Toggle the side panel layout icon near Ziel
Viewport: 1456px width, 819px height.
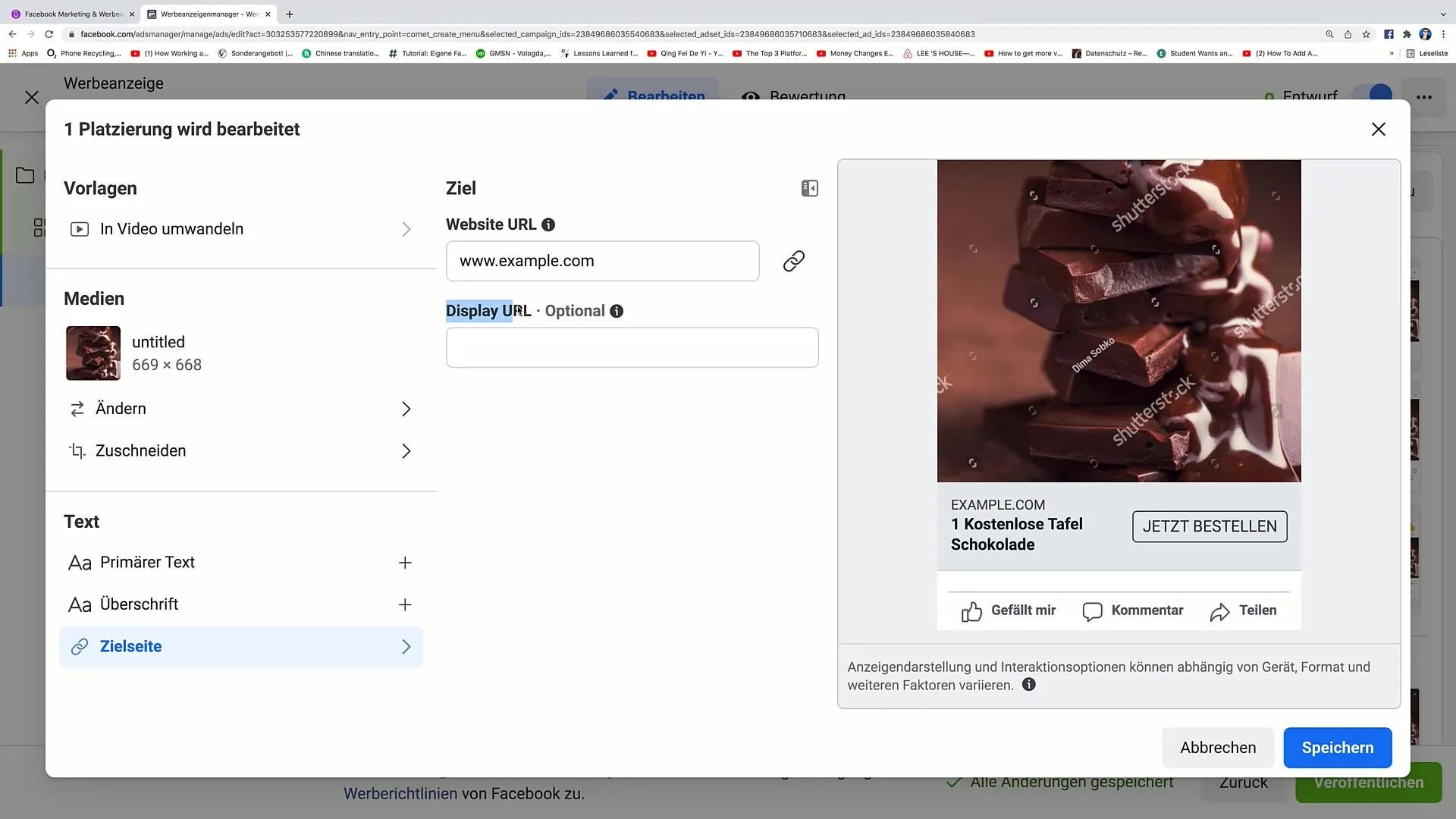(x=809, y=188)
